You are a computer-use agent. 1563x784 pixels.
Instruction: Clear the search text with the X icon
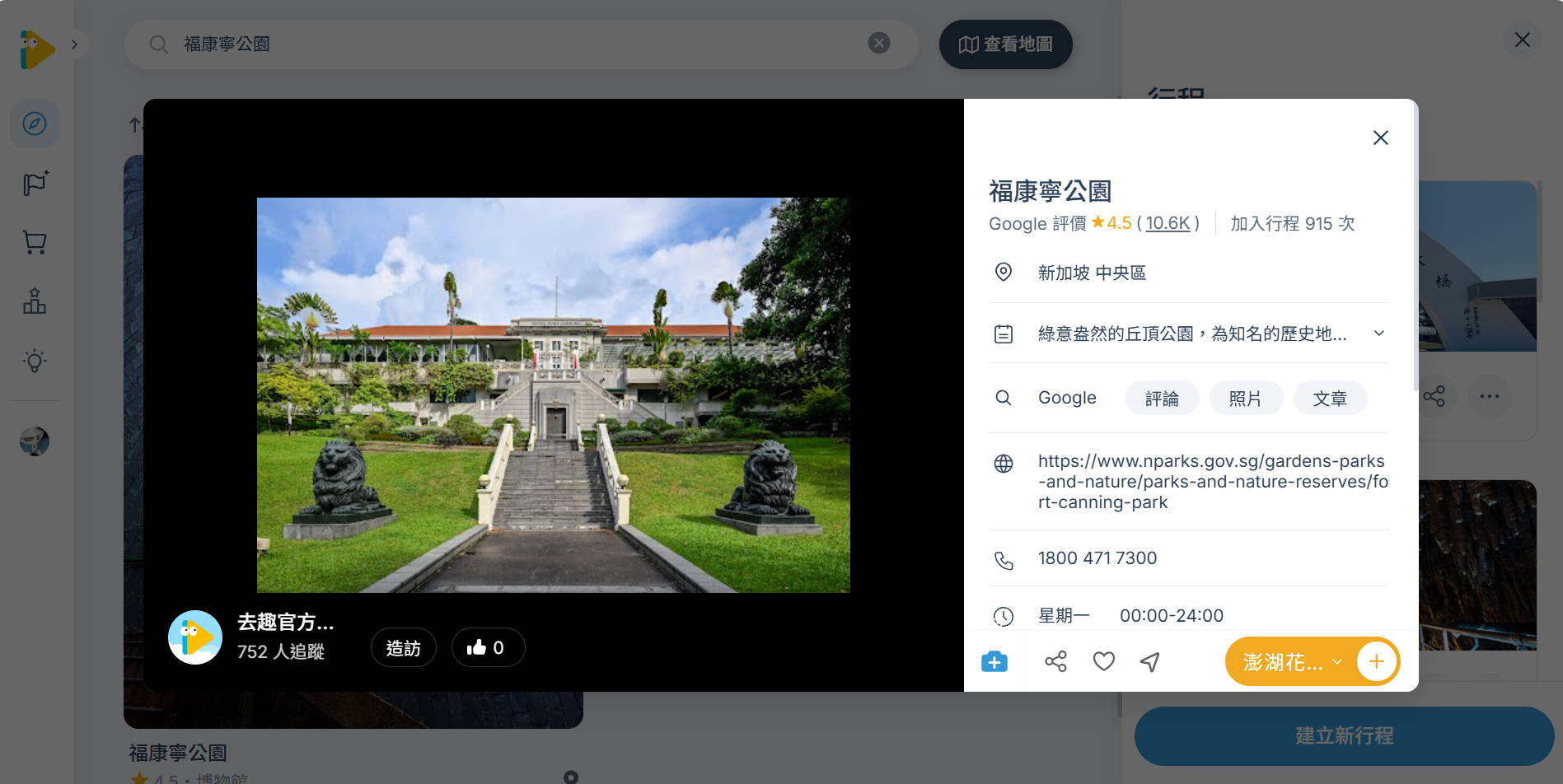point(879,43)
